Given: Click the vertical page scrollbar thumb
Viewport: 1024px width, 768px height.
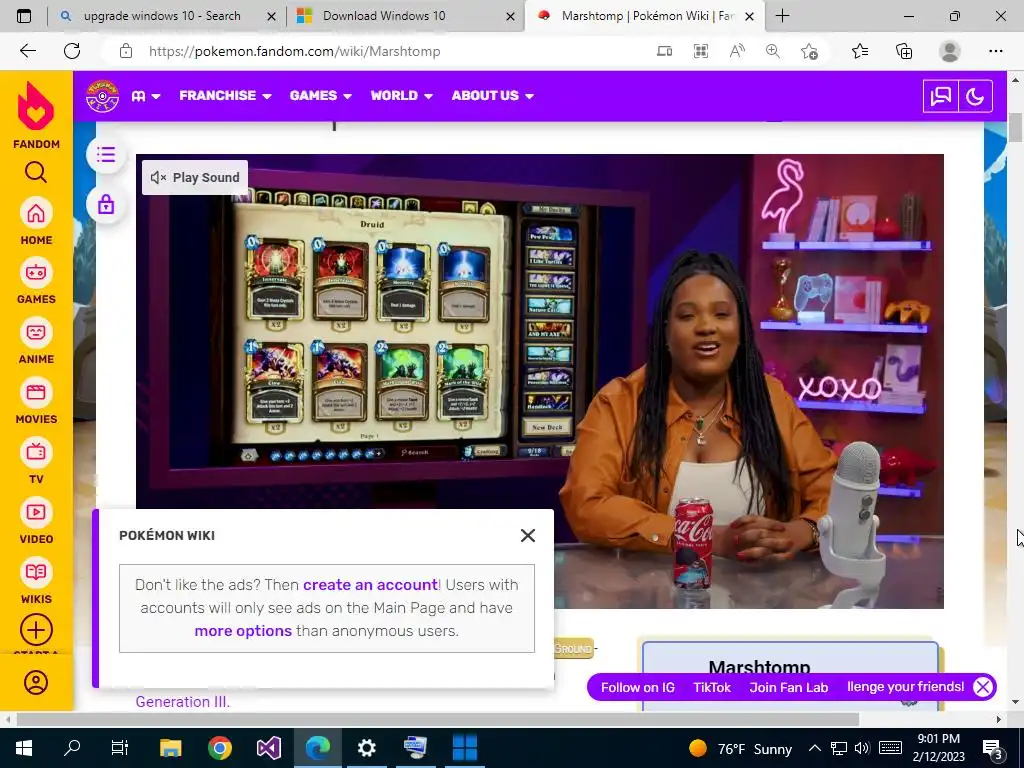Looking at the screenshot, I should [1015, 127].
